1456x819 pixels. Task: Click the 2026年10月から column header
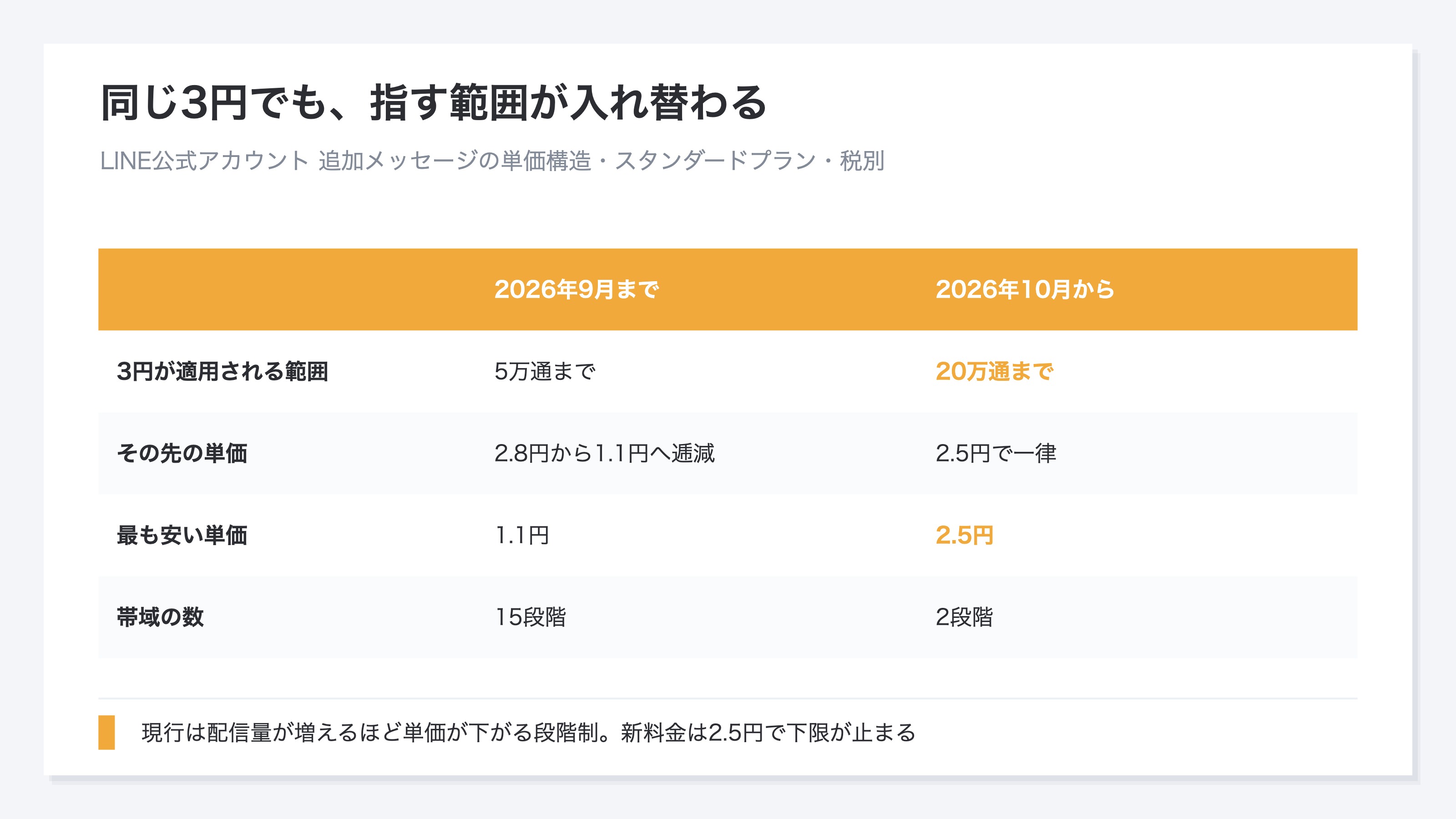[1025, 289]
